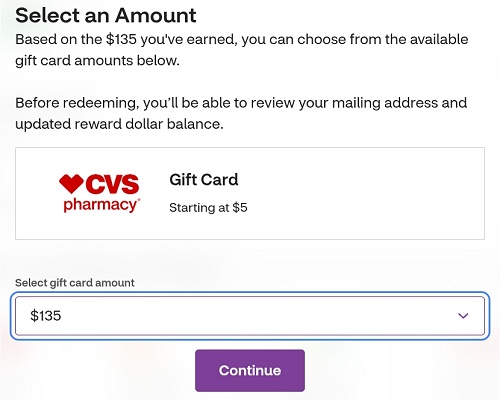Click the gift card amounts below text
This screenshot has width=500, height=400.
point(97,61)
